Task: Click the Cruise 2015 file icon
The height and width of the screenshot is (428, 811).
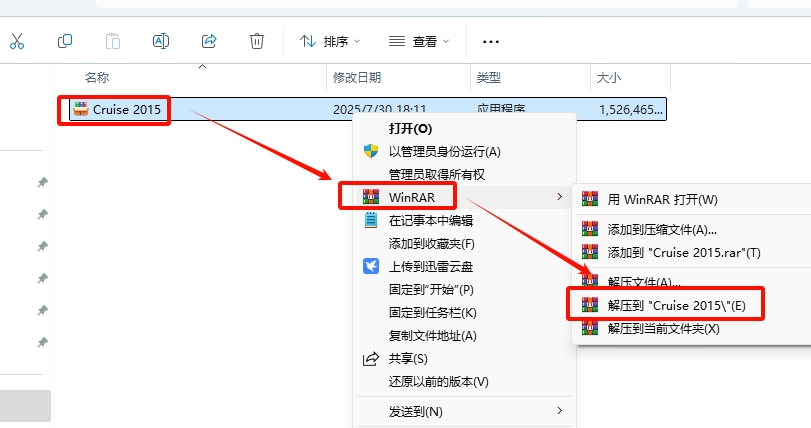Action: tap(81, 109)
